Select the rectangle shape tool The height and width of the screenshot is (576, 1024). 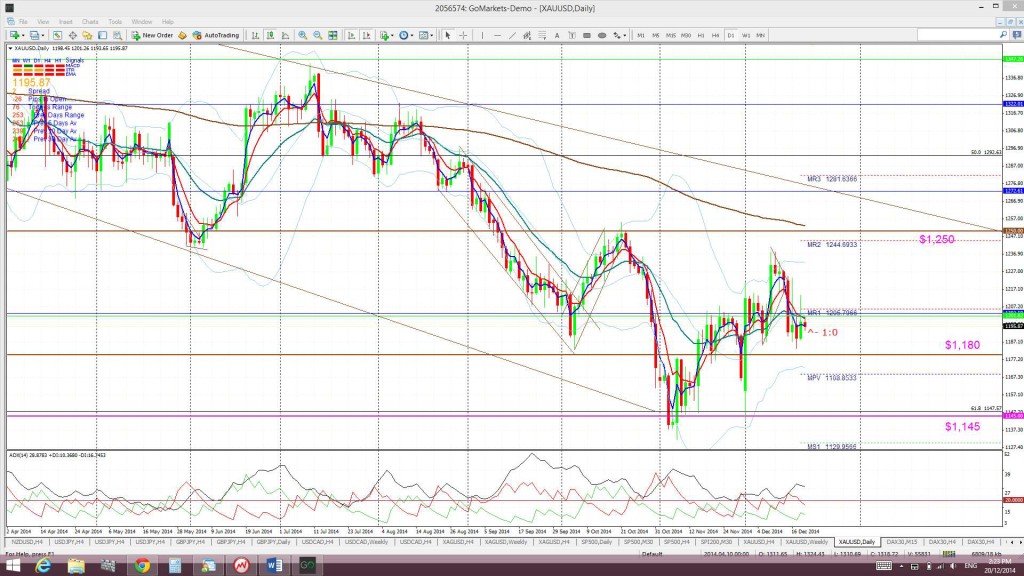click(x=586, y=35)
